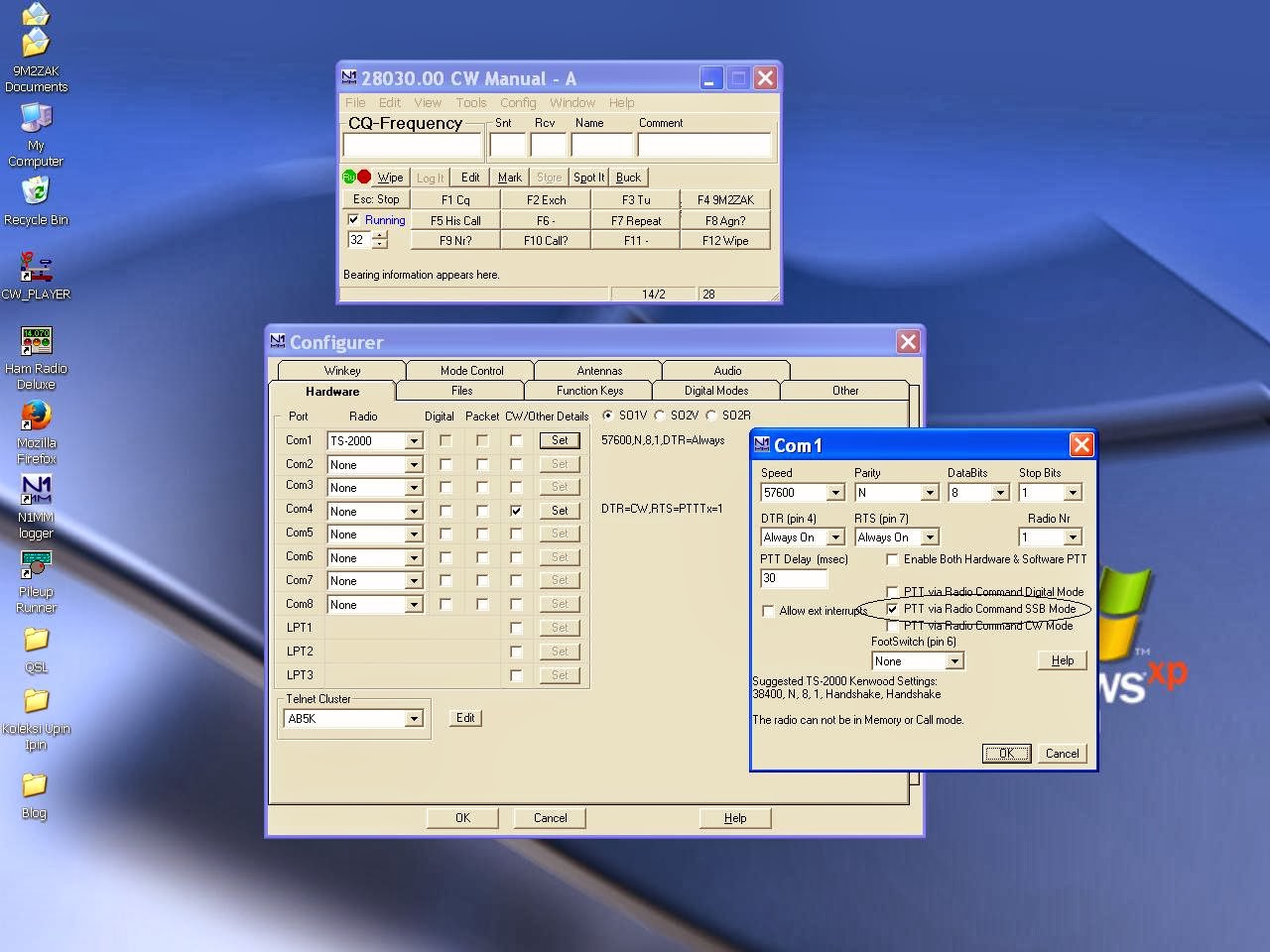Click the callsign entry field

tap(413, 146)
